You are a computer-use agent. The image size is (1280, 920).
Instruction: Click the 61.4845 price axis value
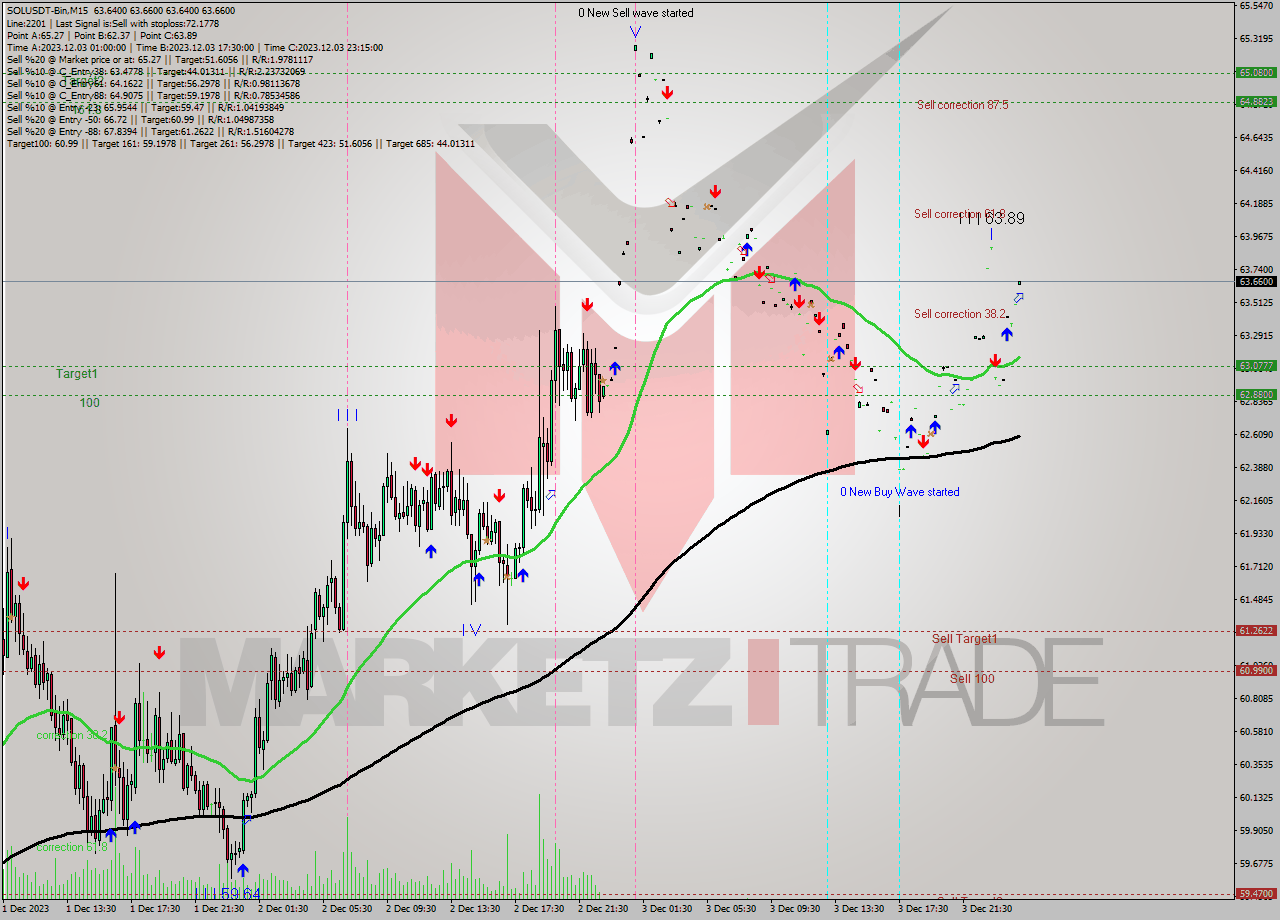click(x=1255, y=600)
